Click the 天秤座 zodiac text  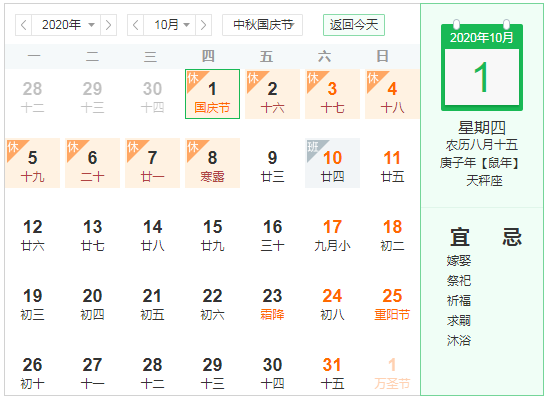tap(484, 181)
